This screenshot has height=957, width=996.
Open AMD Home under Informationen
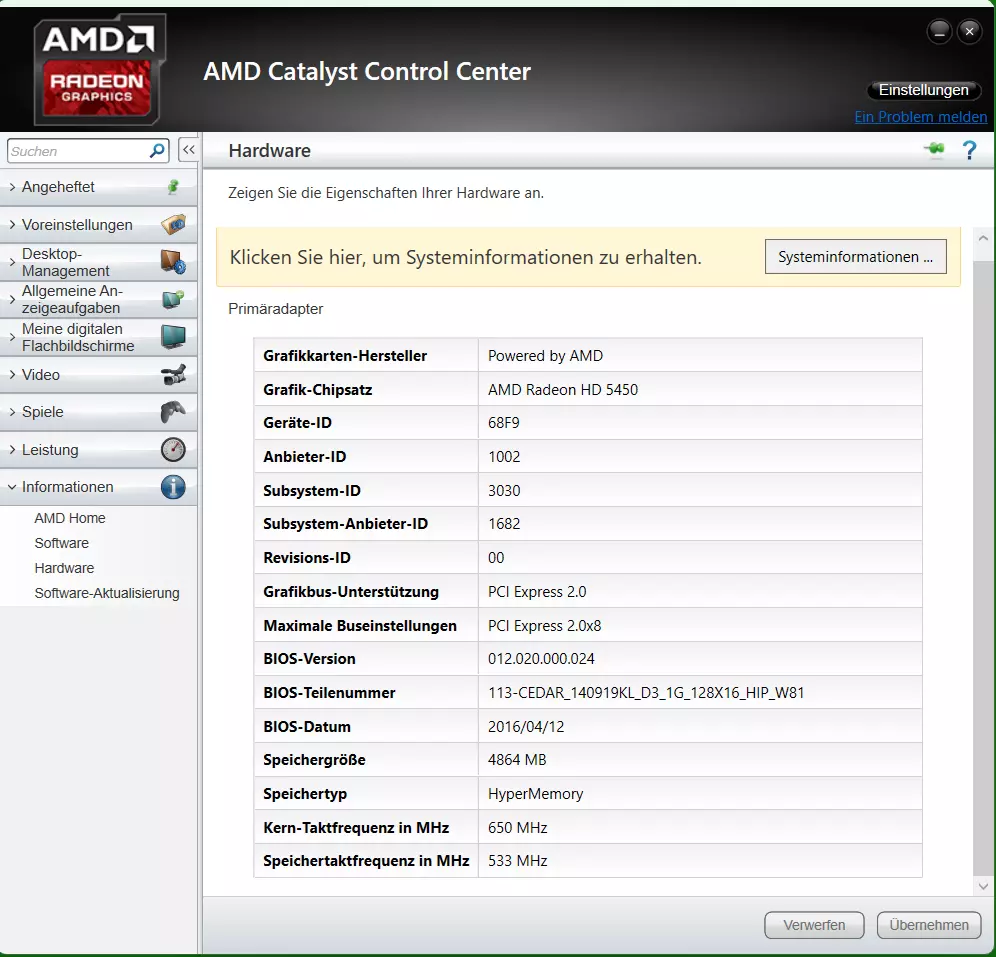pos(70,518)
